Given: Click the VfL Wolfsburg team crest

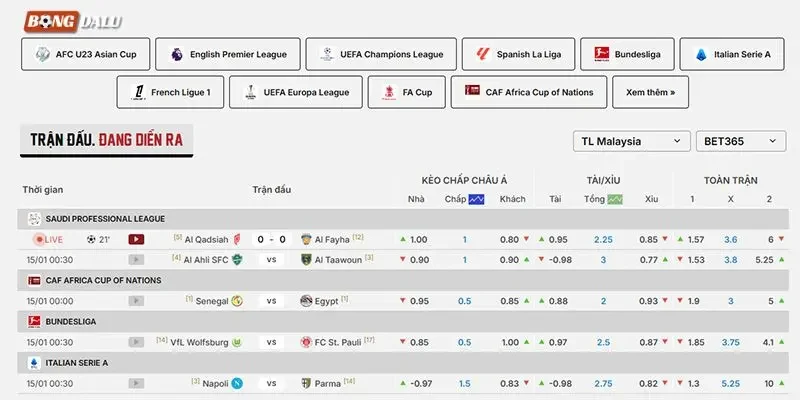Looking at the screenshot, I should pyautogui.click(x=237, y=342).
